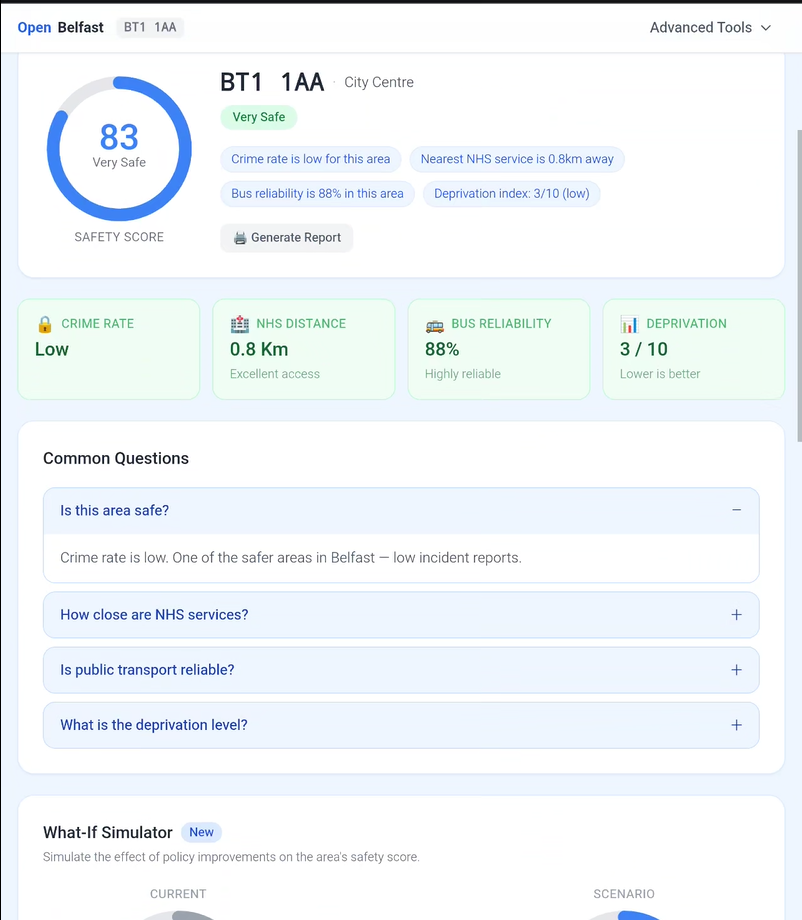Click the Advanced Tools chevron arrow
Image resolution: width=802 pixels, height=920 pixels.
766,28
